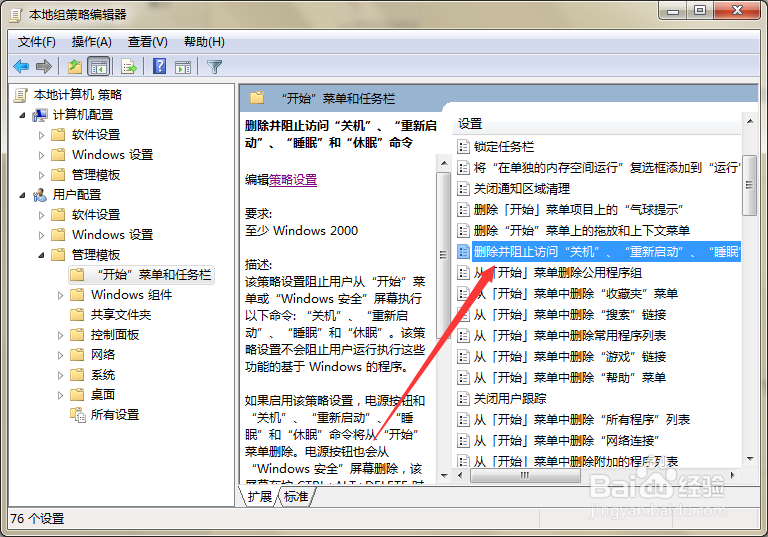This screenshot has width=768, height=537.
Task: Expand the 网络 folder node
Action: pyautogui.click(x=60, y=355)
